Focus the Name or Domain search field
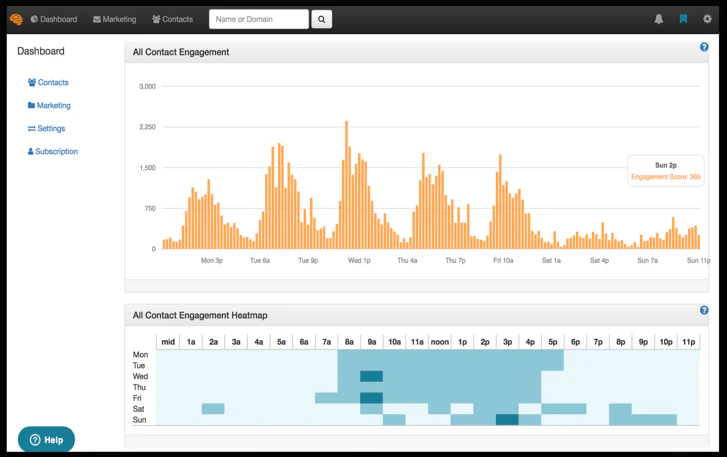Image resolution: width=727 pixels, height=457 pixels. (258, 19)
